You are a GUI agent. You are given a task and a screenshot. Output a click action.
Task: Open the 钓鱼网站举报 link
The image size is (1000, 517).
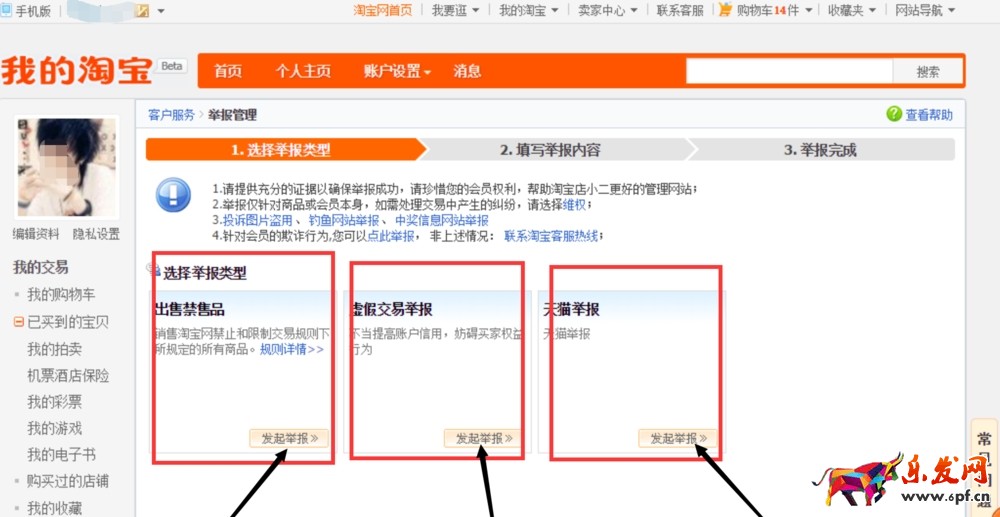(x=344, y=221)
